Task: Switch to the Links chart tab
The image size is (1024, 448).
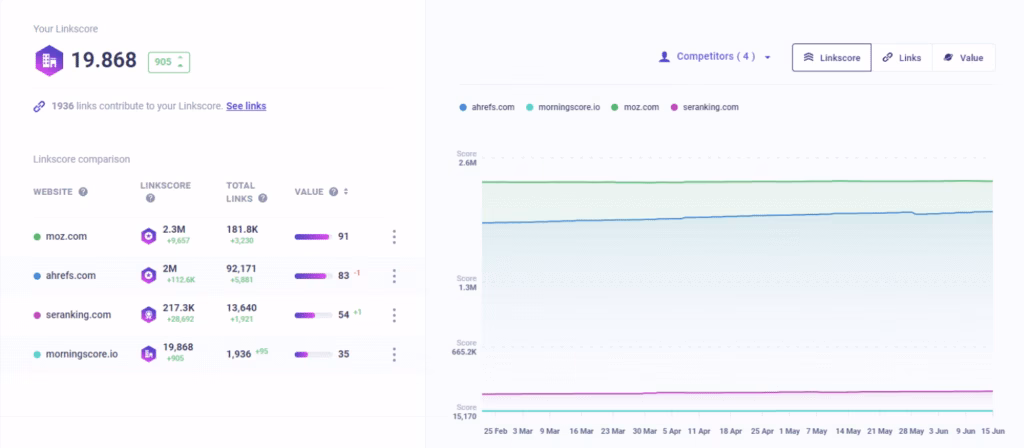Action: click(x=901, y=58)
